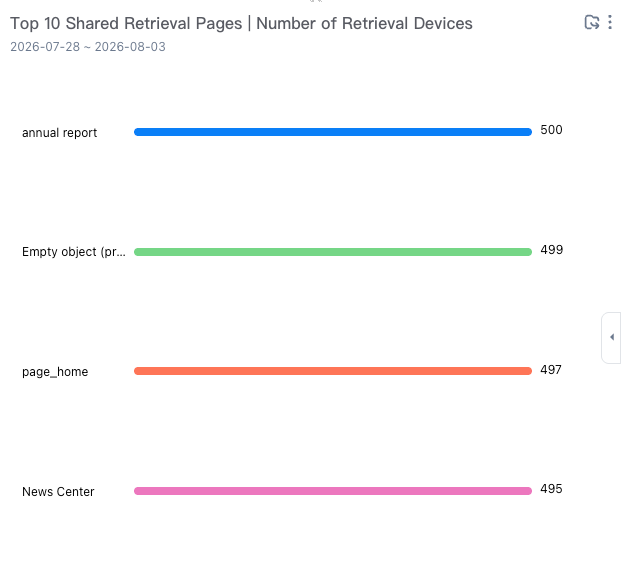Select the orange page_home bar
Image resolution: width=636 pixels, height=588 pixels.
click(333, 371)
